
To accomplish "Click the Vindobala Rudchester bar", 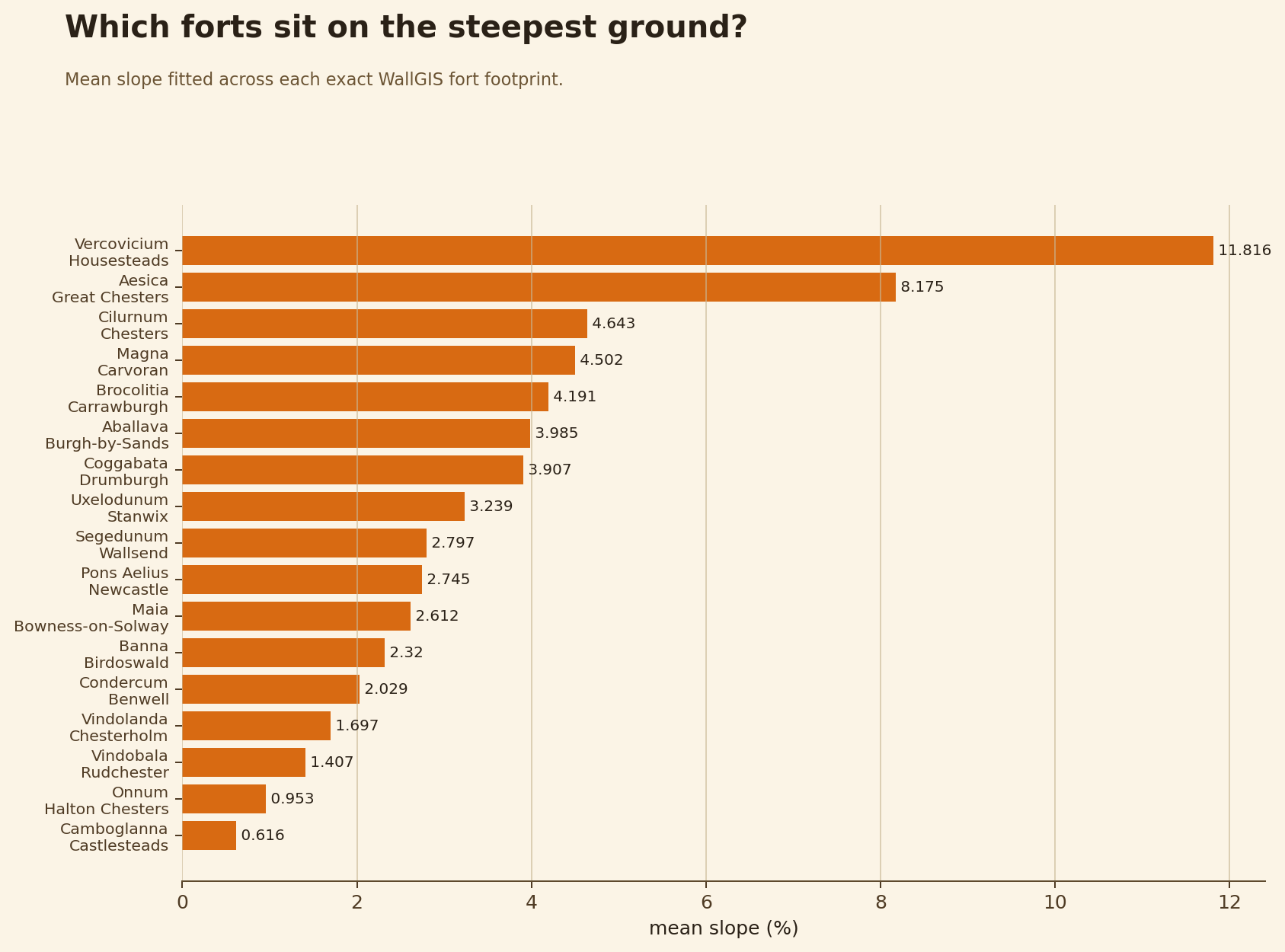I will [x=244, y=762].
